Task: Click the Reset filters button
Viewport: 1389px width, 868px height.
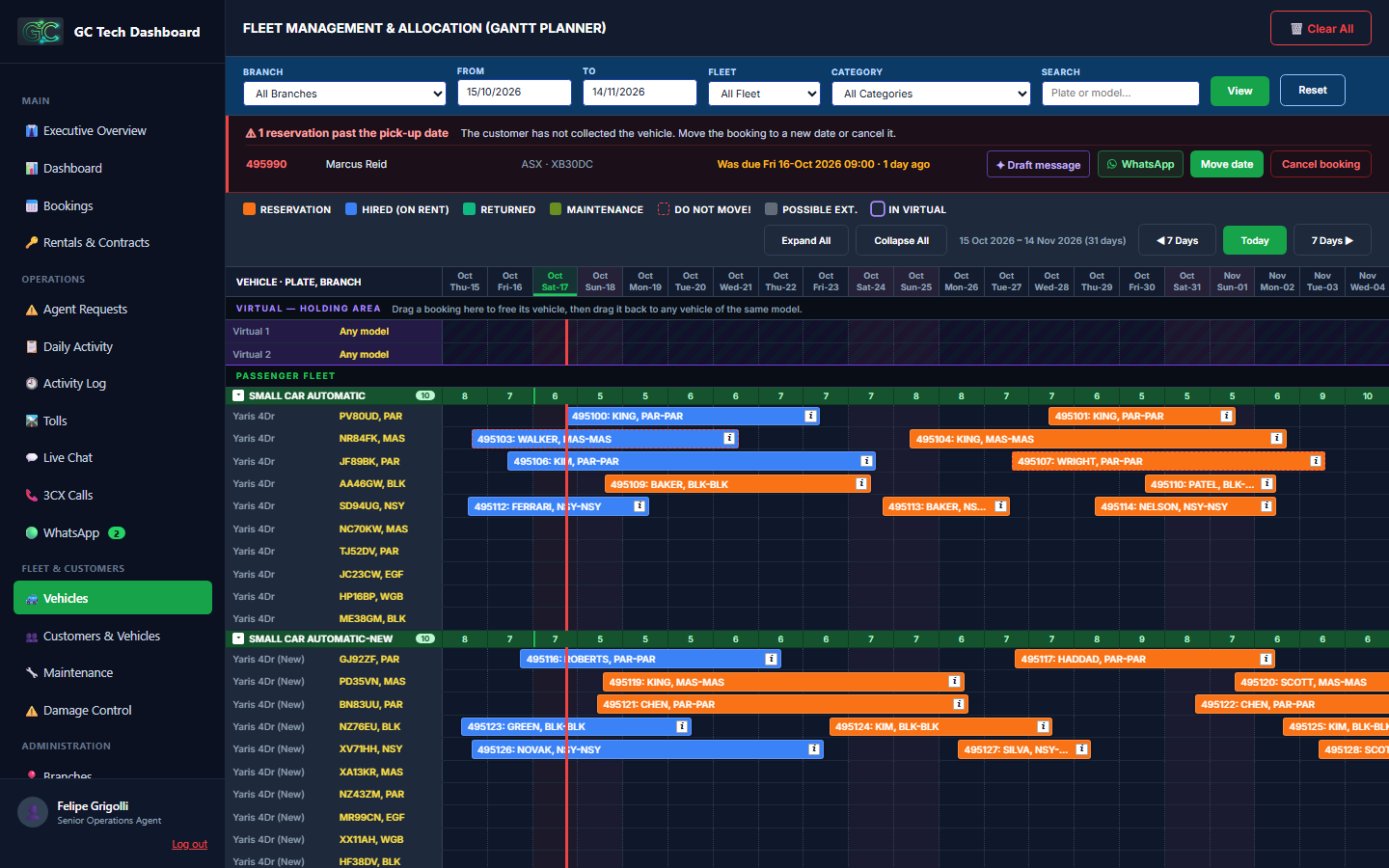Action: [1312, 91]
